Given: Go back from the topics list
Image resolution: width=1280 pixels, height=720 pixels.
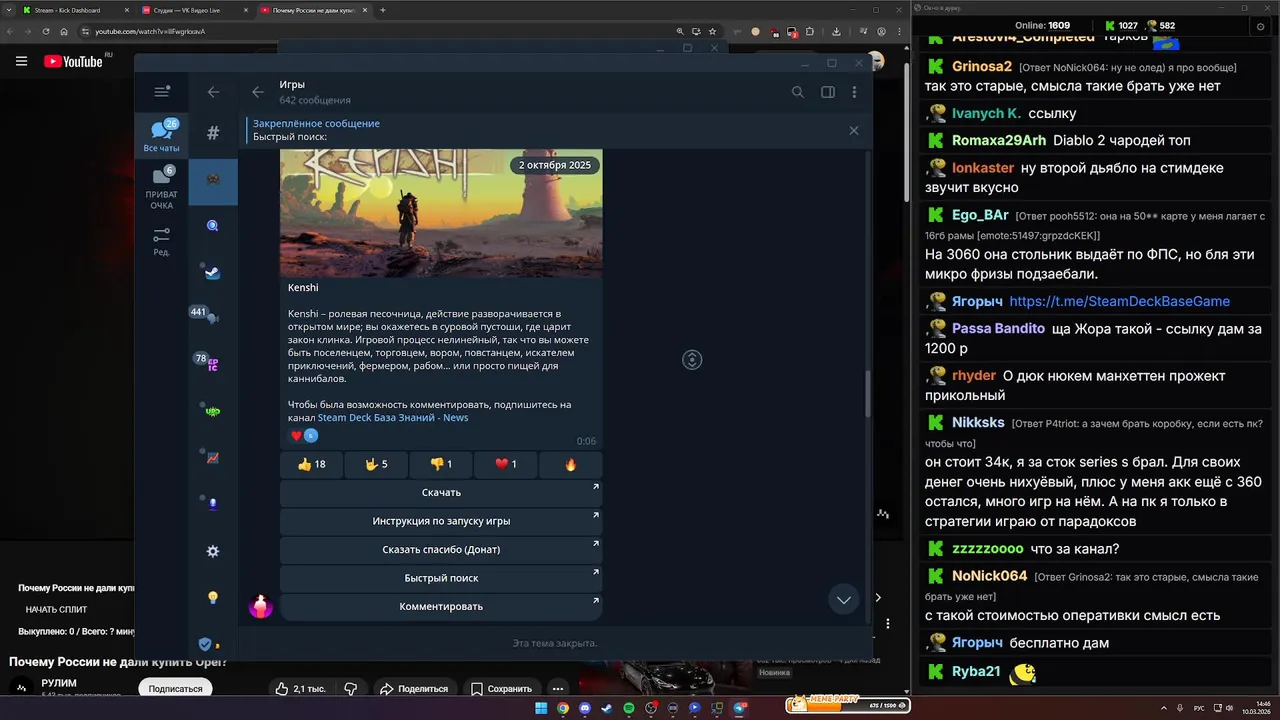Looking at the screenshot, I should 213,92.
